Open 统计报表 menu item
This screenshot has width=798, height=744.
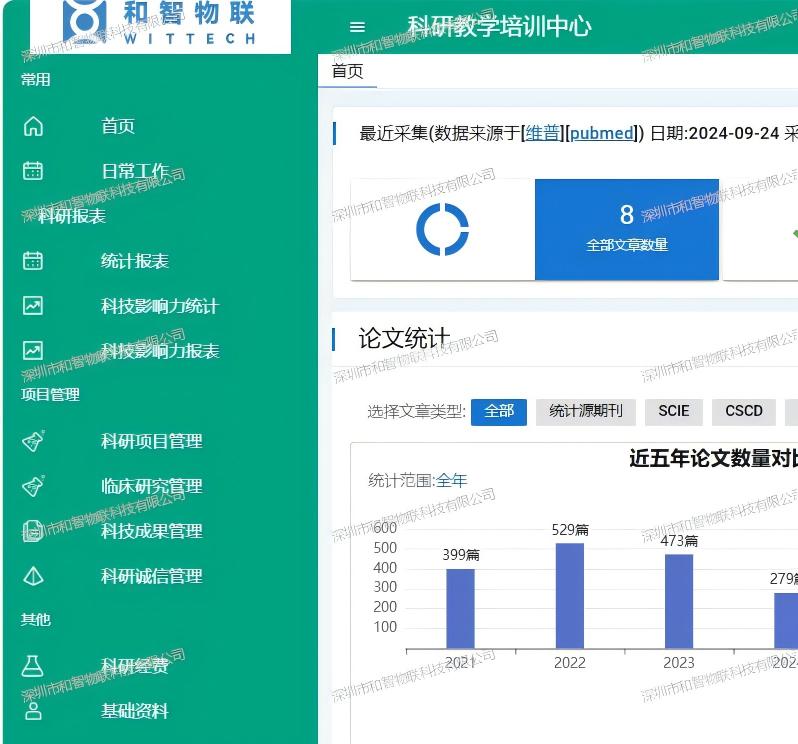click(135, 261)
